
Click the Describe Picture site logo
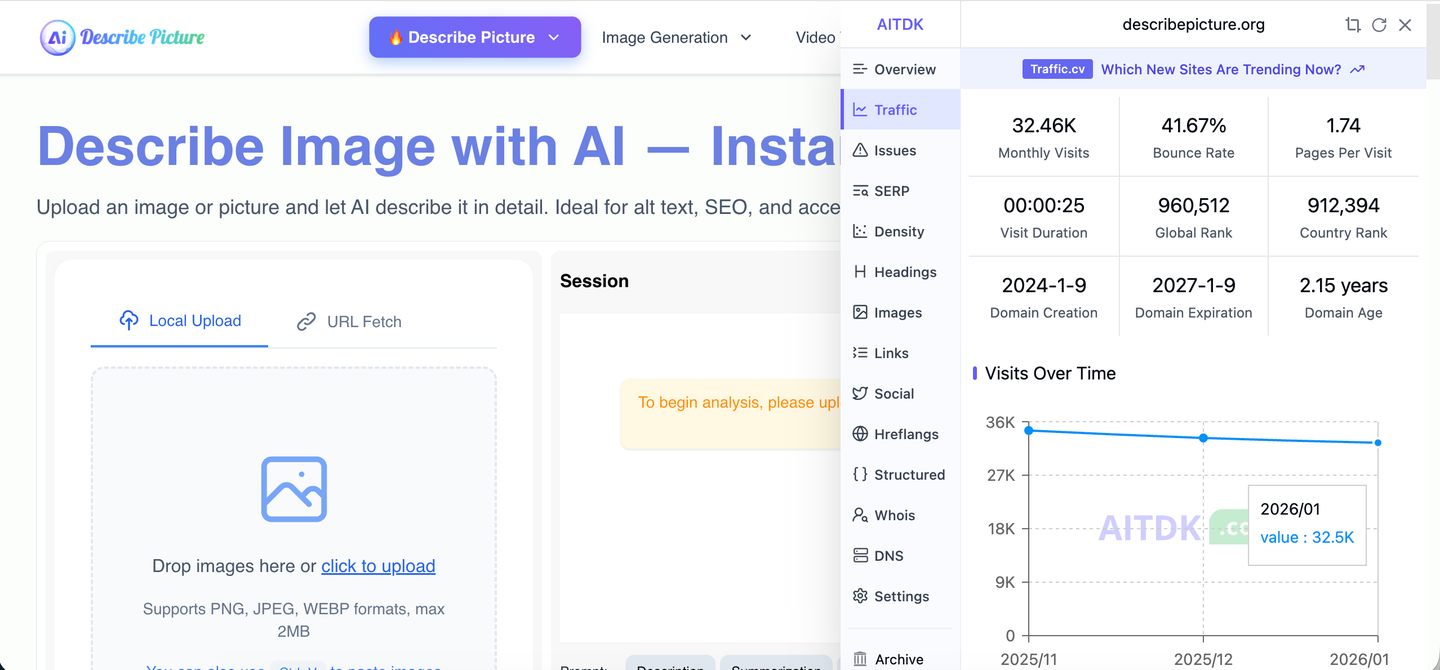point(122,37)
